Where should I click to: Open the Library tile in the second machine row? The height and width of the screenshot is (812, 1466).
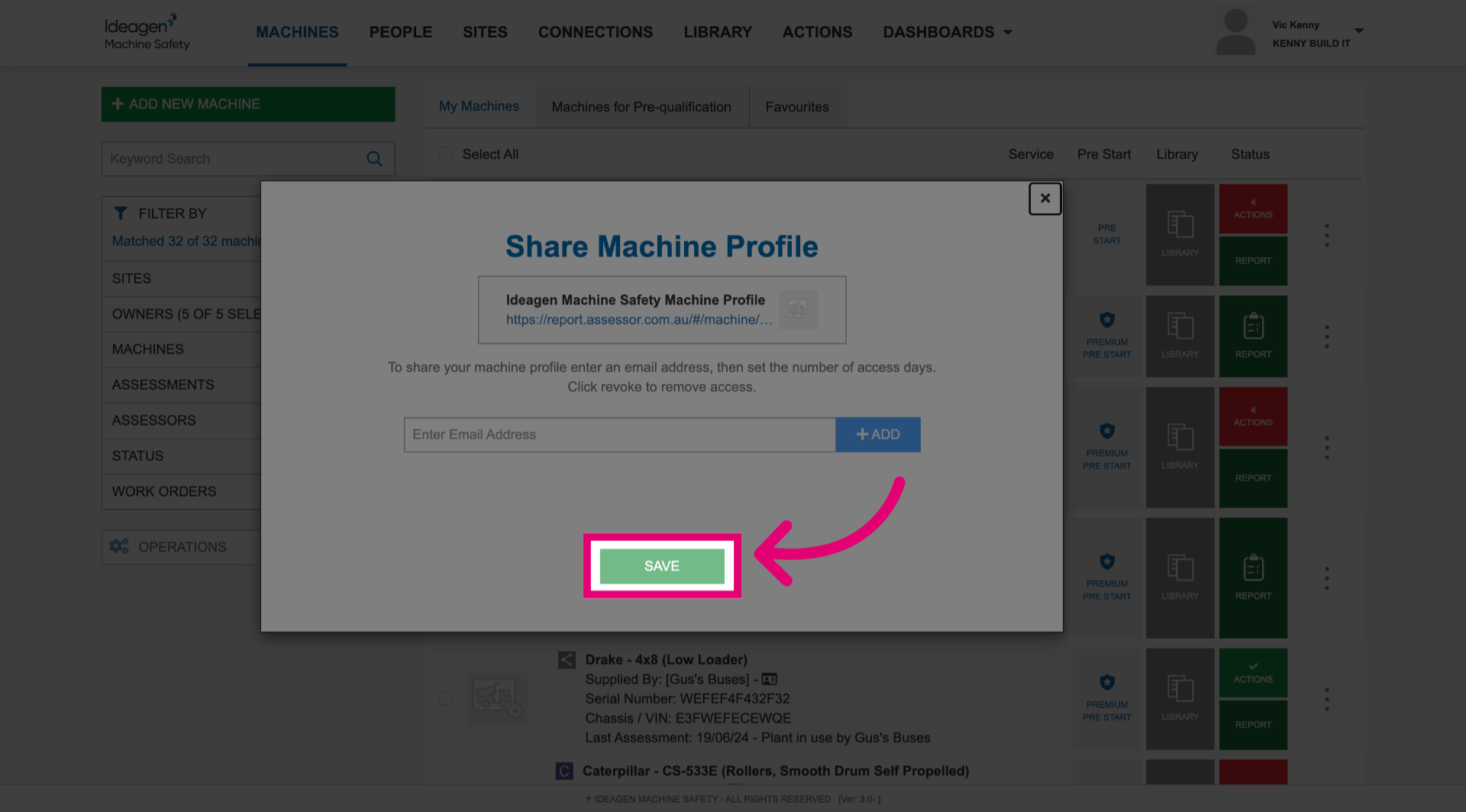[1180, 336]
